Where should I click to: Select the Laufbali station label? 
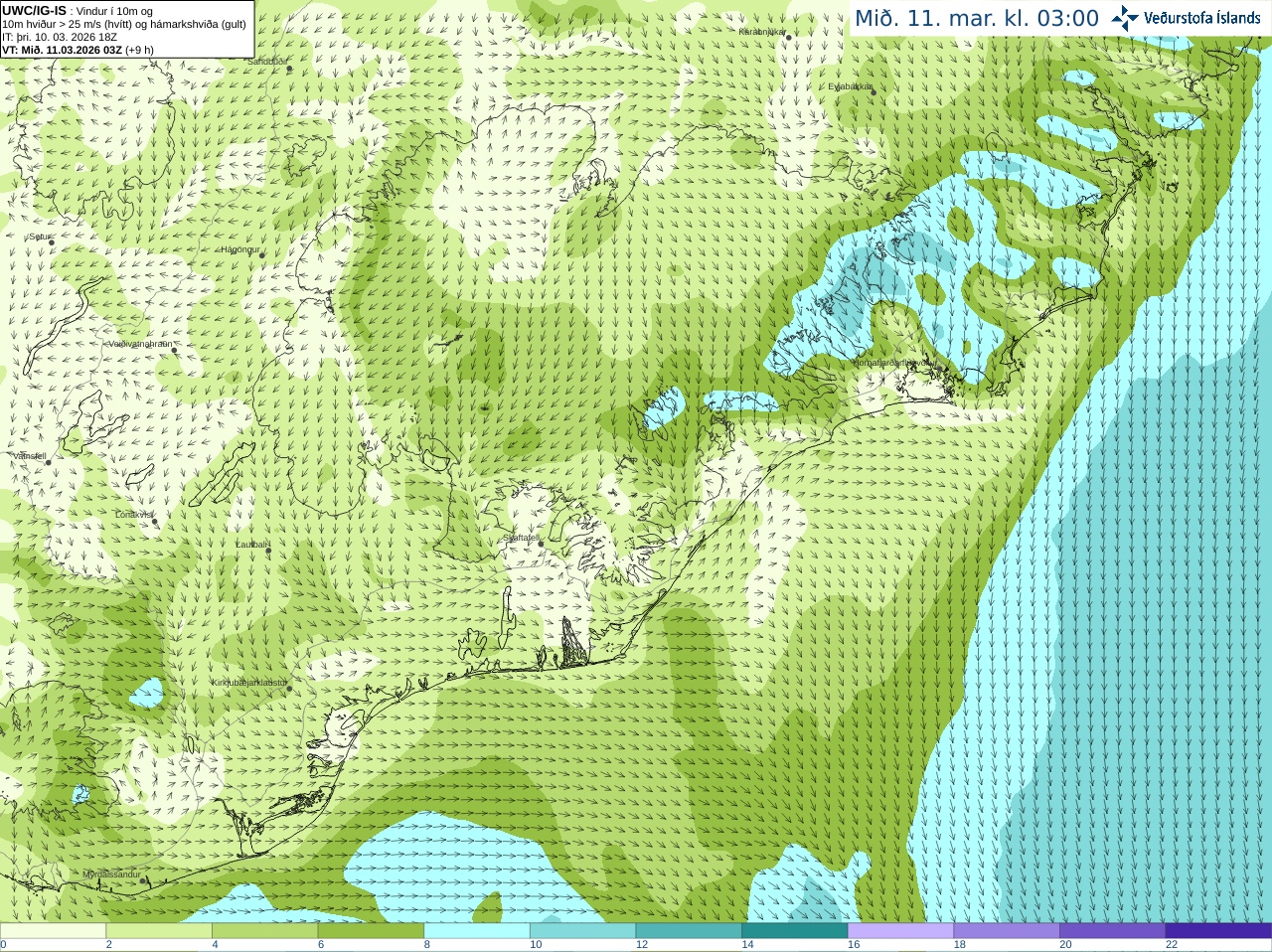252,545
